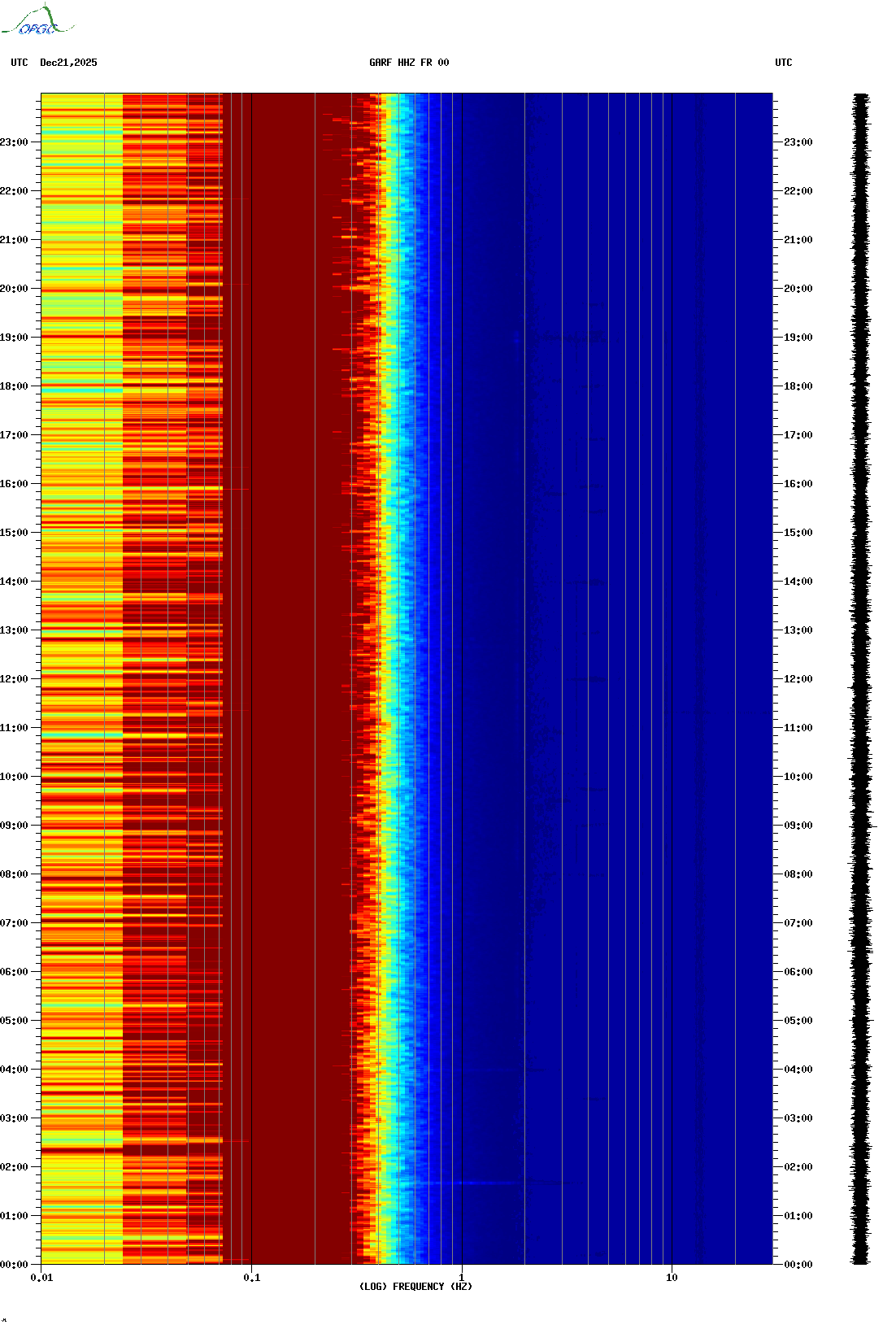
Task: Select the 23:00 tick on left axis
Action: tap(15, 142)
